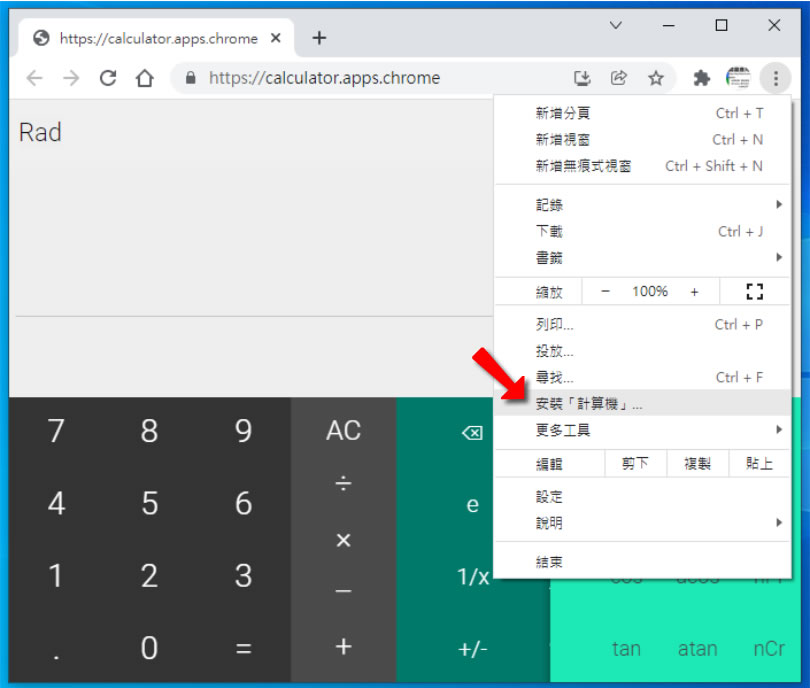
Task: Click the tan function key
Action: pyautogui.click(x=626, y=649)
